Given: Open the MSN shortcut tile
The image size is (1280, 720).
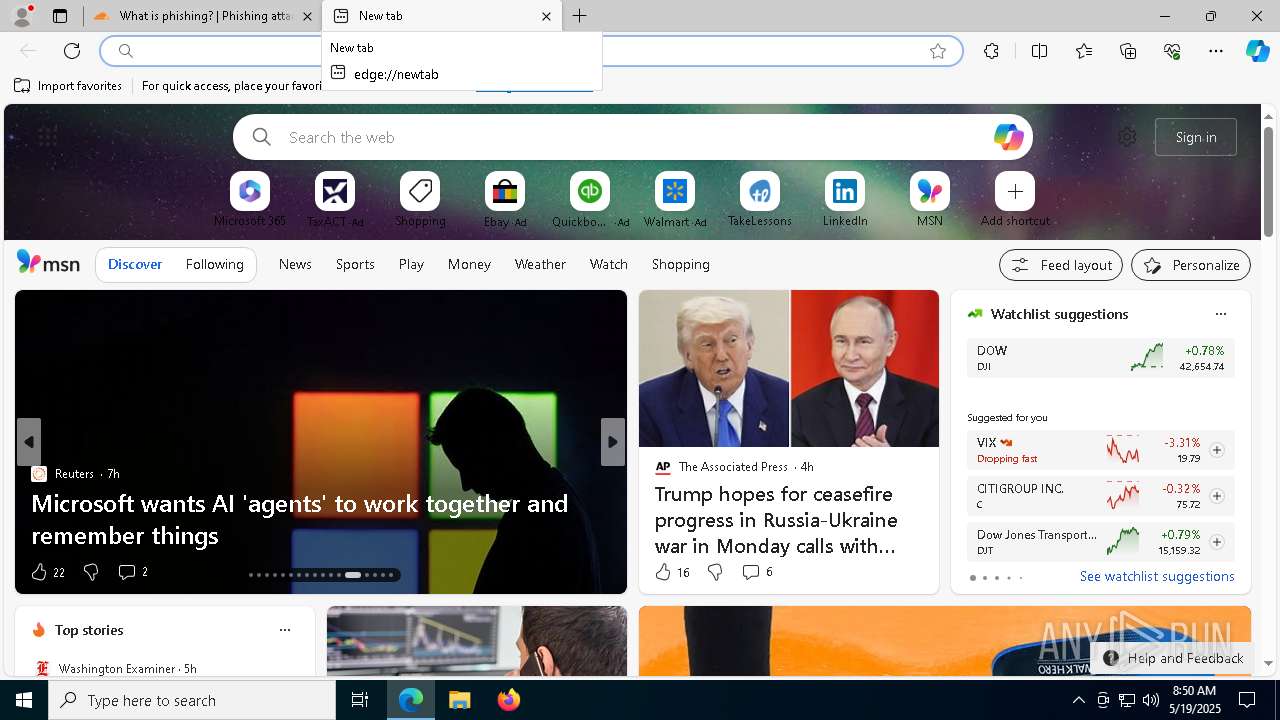Looking at the screenshot, I should coord(930,191).
